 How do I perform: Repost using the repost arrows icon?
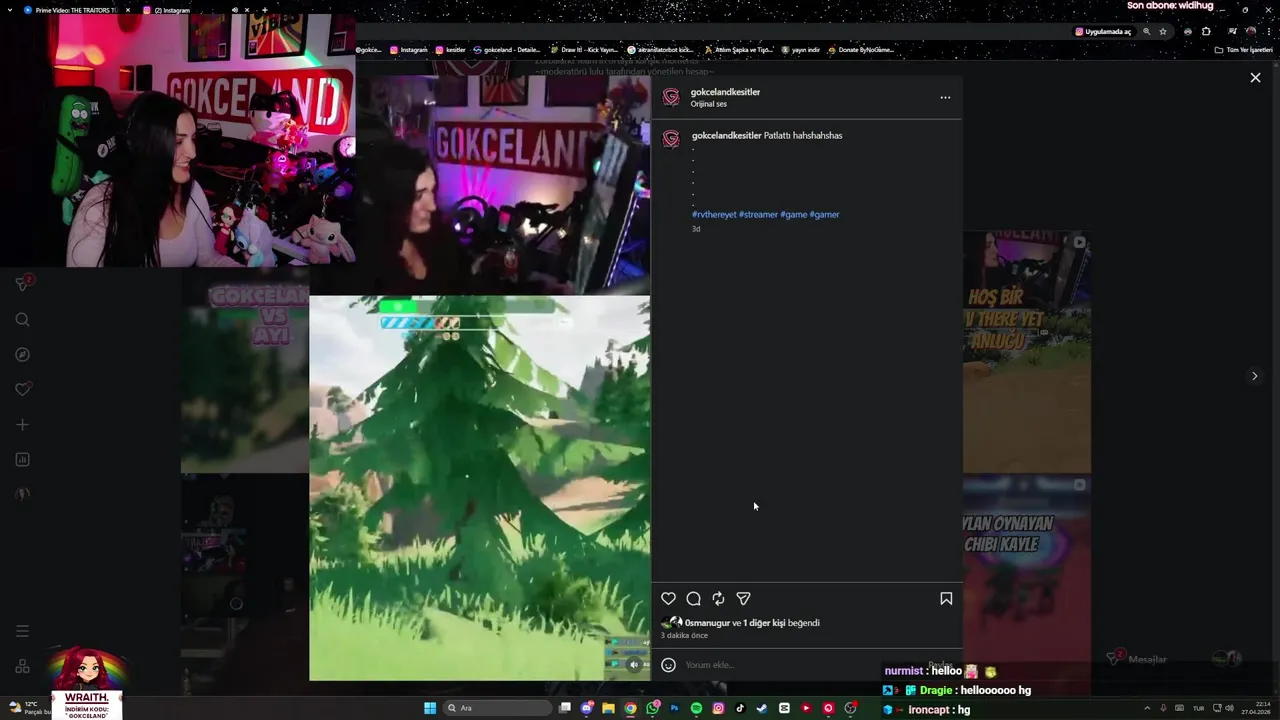pyautogui.click(x=718, y=599)
